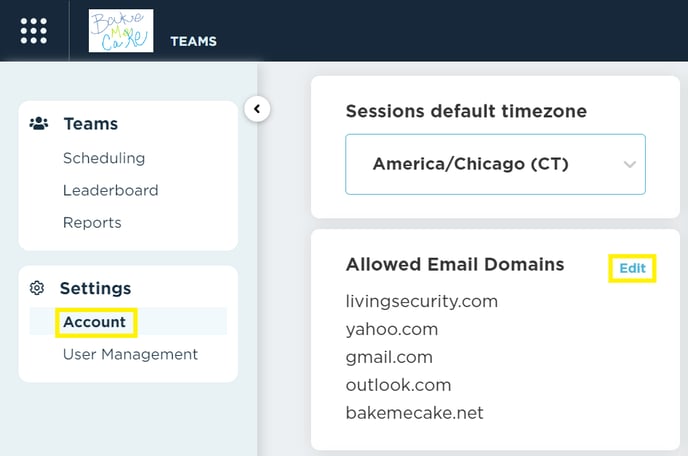Select Account in Settings

128,322
